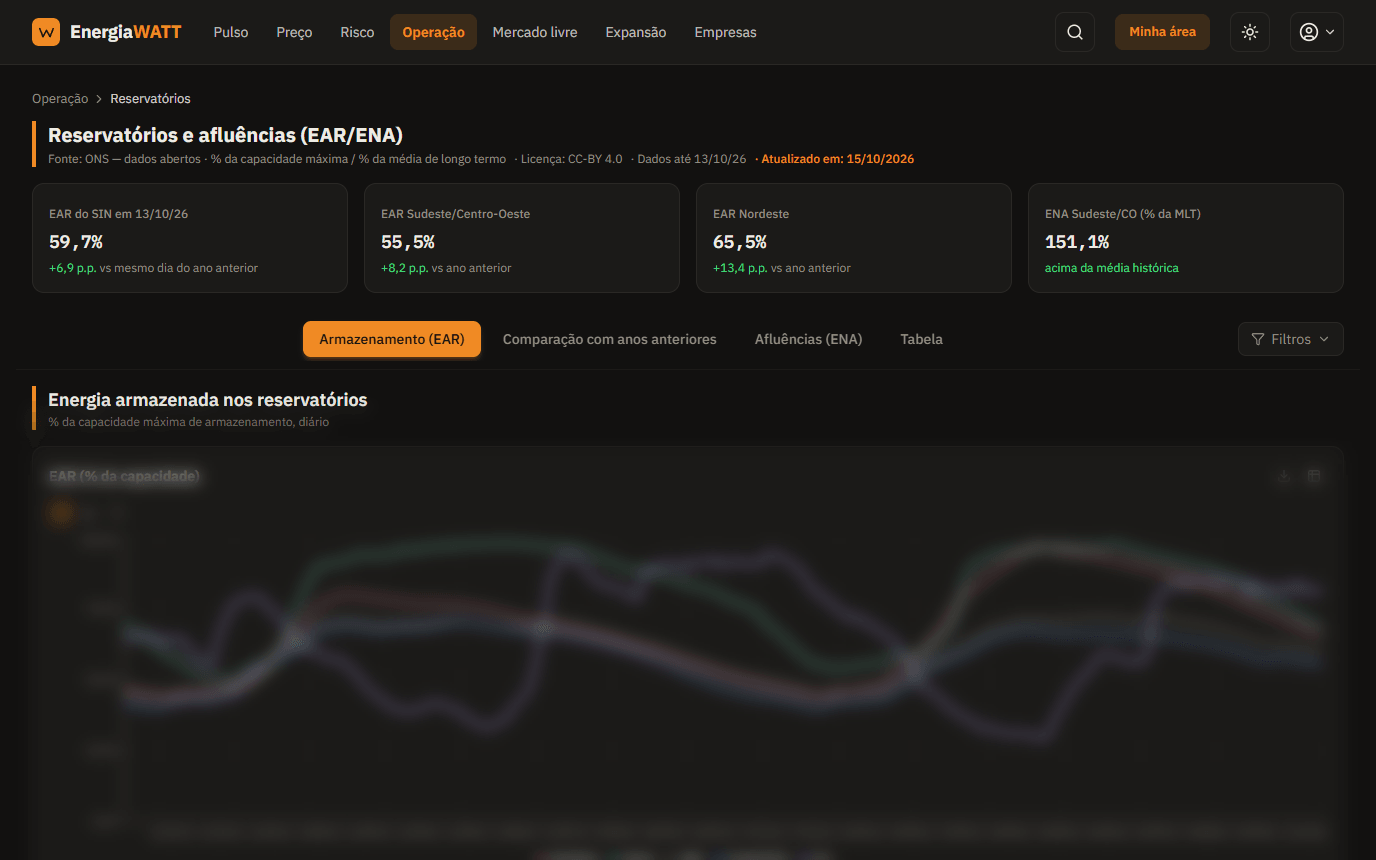Click 'Atualizado em: 15/10/2026' text

(x=838, y=159)
